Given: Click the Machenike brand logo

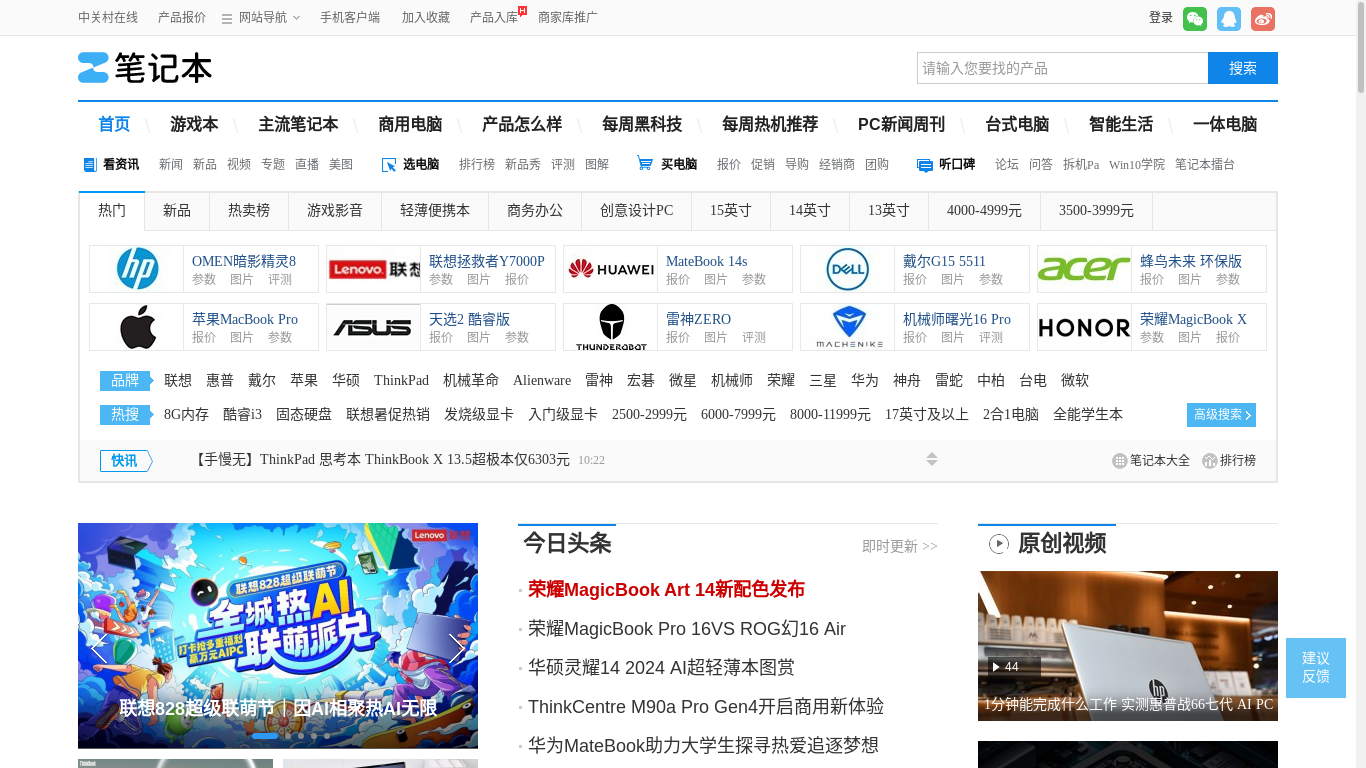Looking at the screenshot, I should coord(848,327).
